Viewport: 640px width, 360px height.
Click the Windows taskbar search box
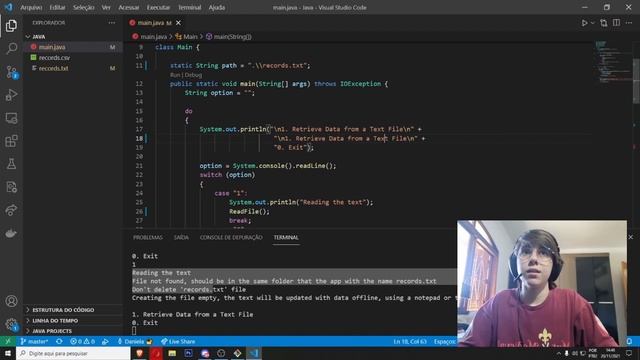click(x=73, y=353)
